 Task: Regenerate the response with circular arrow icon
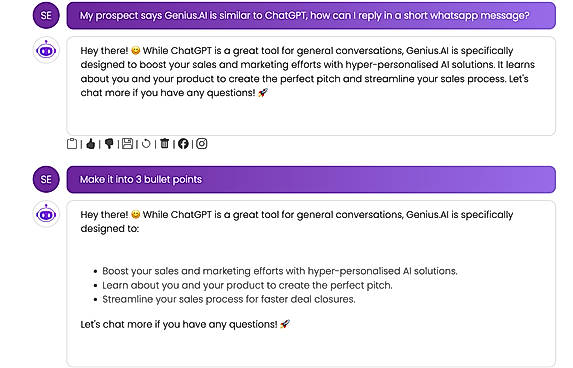[x=146, y=144]
